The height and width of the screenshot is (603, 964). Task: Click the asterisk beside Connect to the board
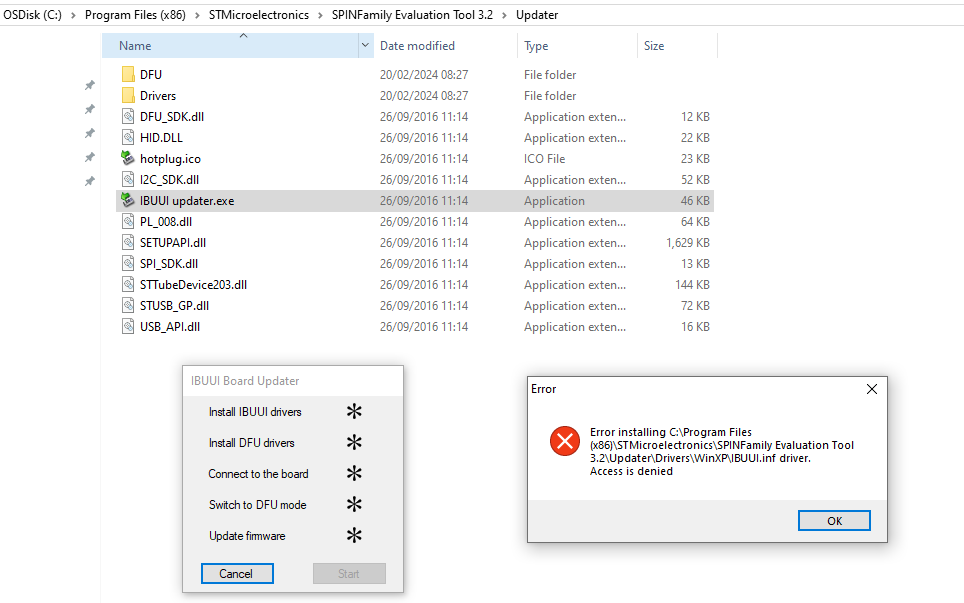[354, 473]
